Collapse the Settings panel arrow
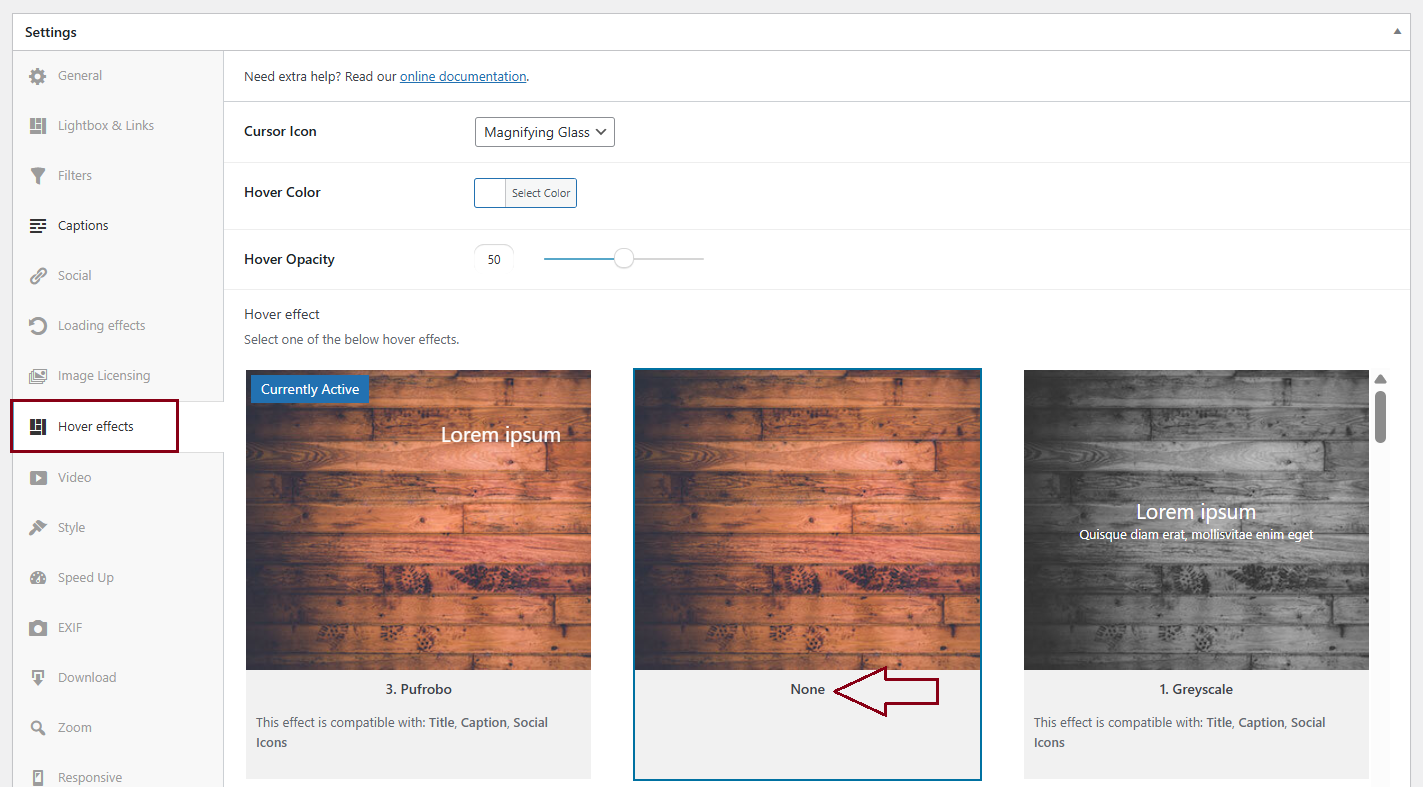This screenshot has width=1423, height=787. pos(1397,32)
